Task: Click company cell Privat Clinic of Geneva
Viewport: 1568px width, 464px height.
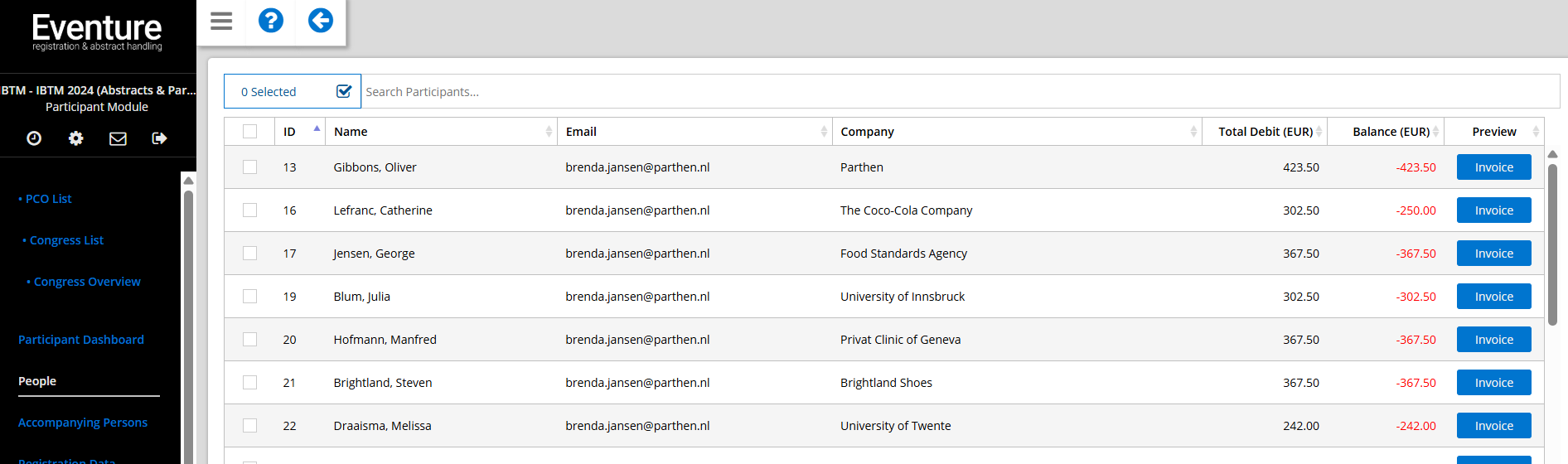Action: coord(900,340)
